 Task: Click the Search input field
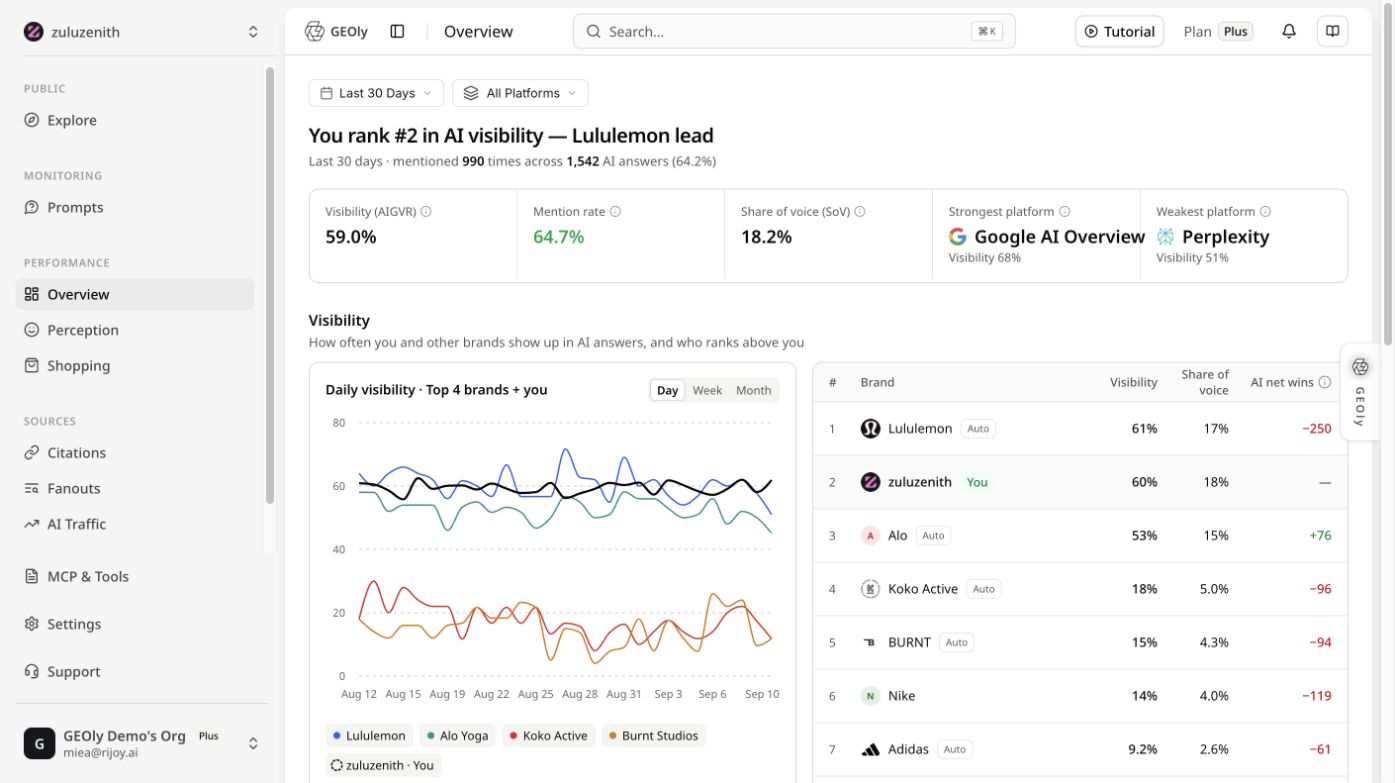(x=794, y=31)
